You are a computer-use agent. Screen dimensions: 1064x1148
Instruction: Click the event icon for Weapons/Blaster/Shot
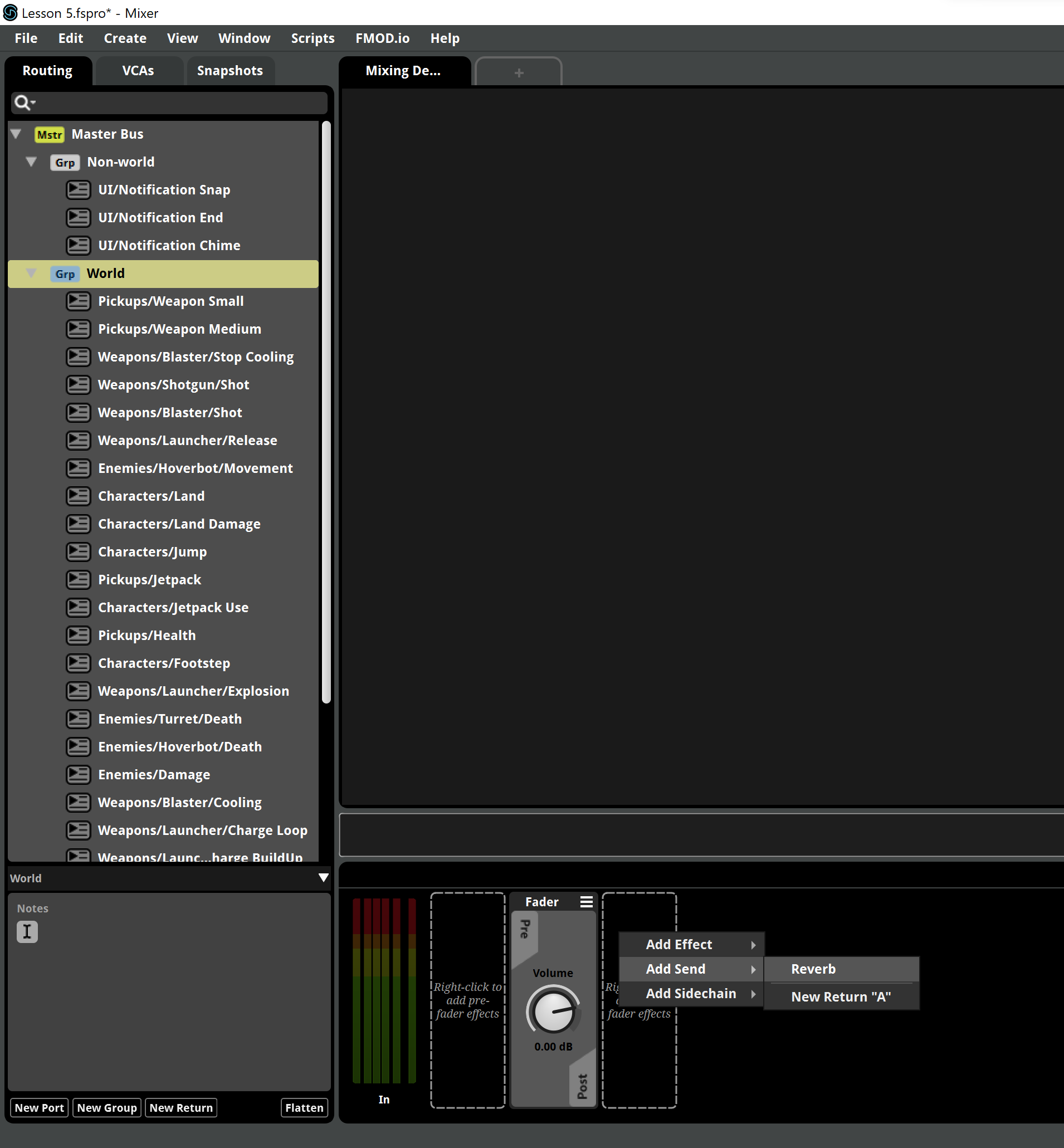(x=78, y=413)
